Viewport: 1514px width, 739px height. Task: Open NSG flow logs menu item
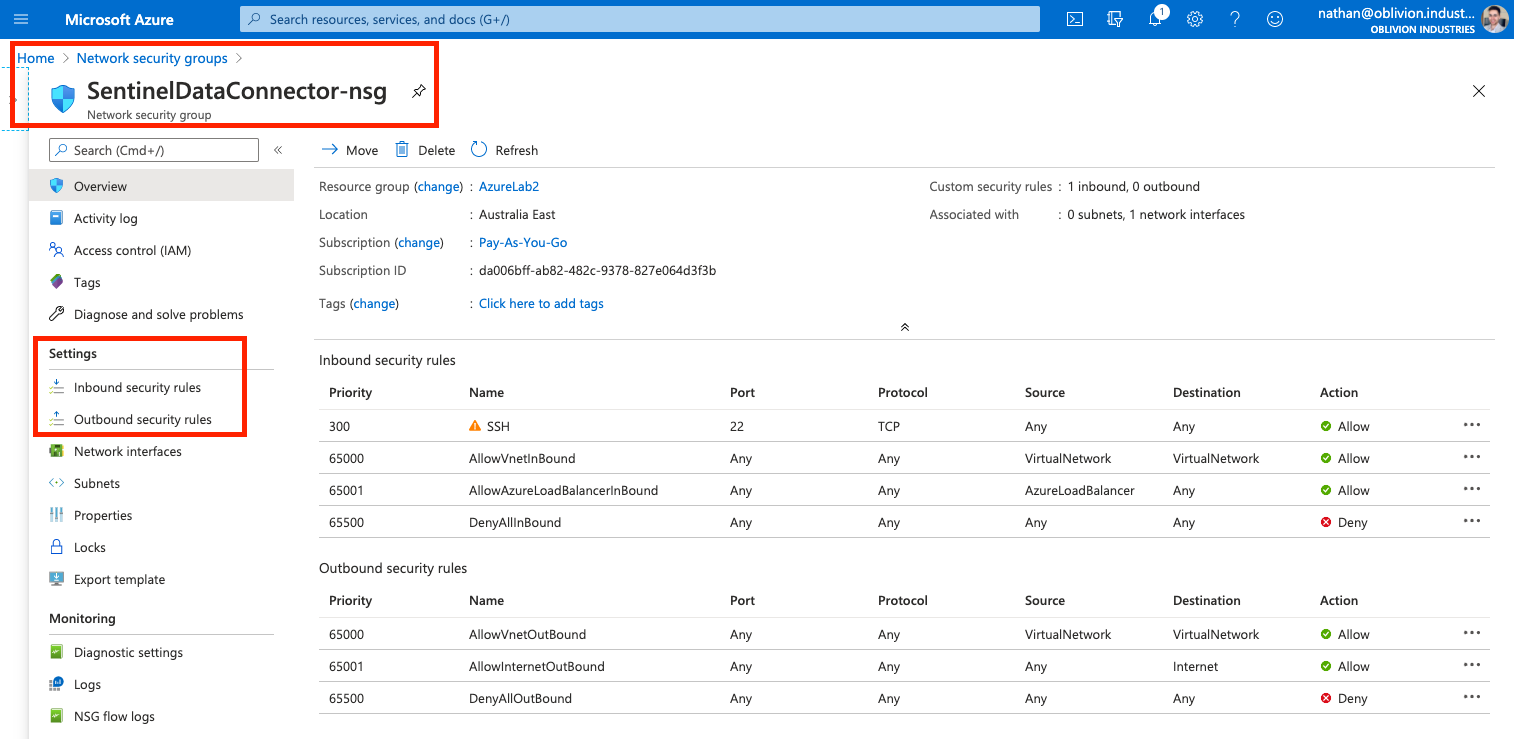pos(114,716)
